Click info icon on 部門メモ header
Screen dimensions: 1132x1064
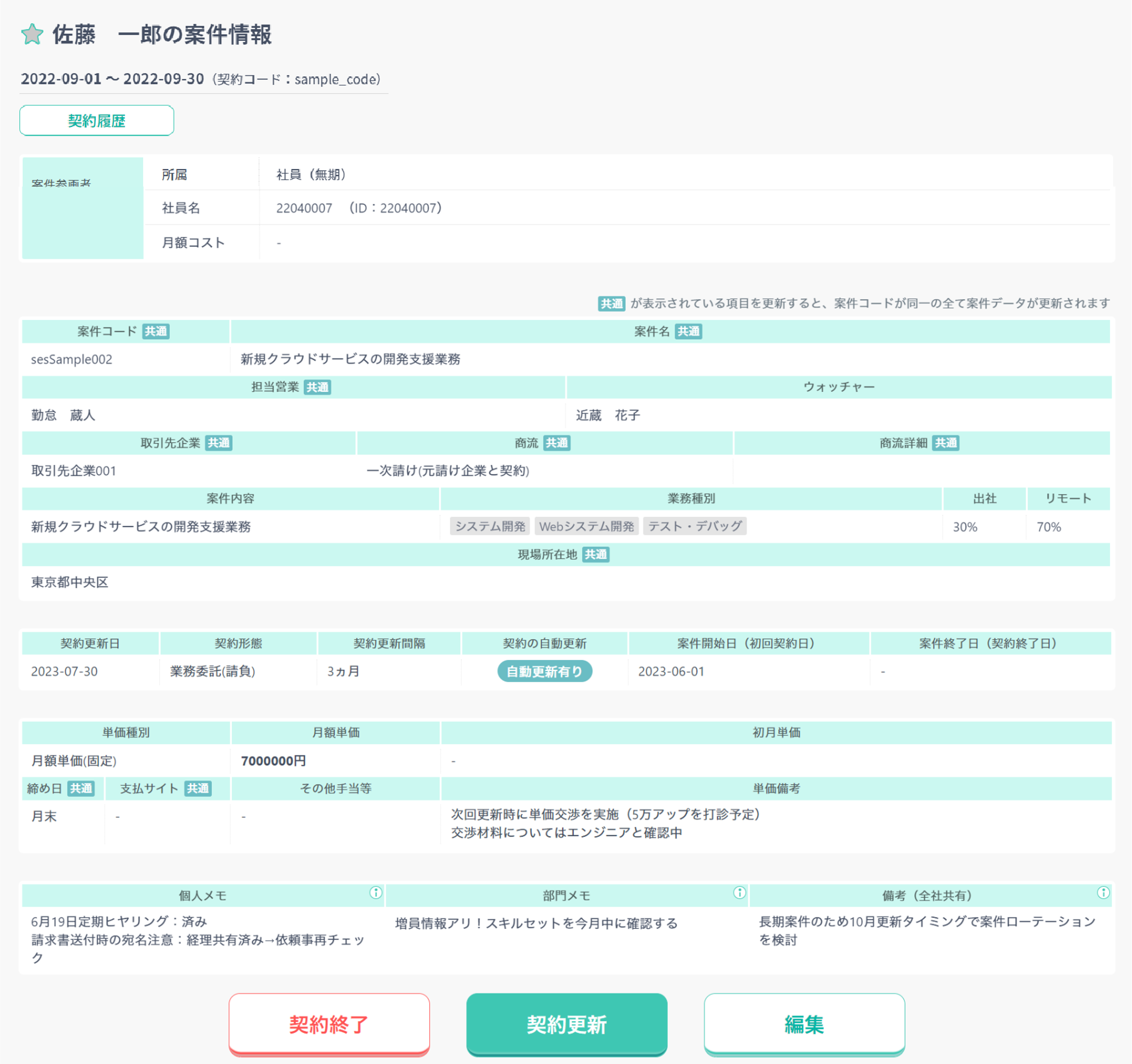[x=739, y=893]
